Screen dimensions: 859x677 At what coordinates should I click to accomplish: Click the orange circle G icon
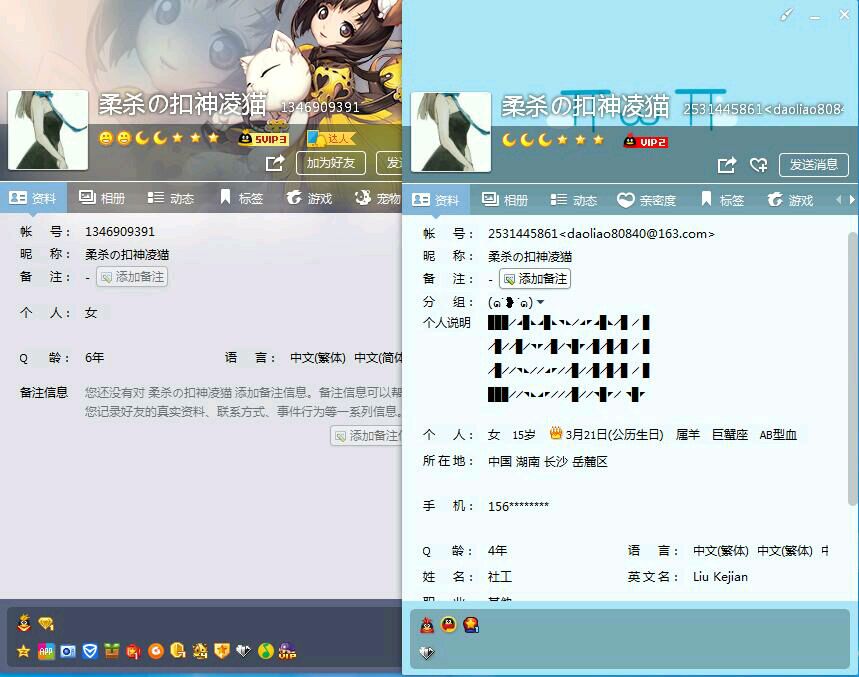(x=156, y=651)
